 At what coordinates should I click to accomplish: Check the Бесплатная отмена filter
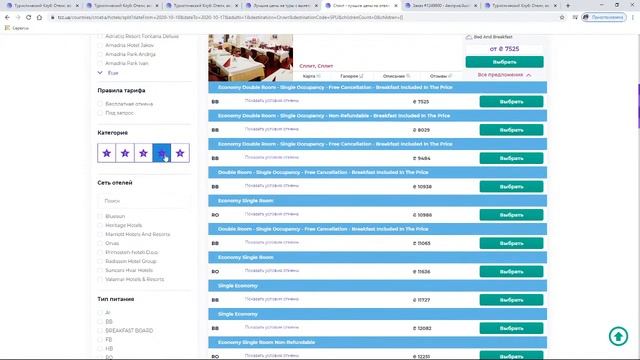(x=100, y=104)
